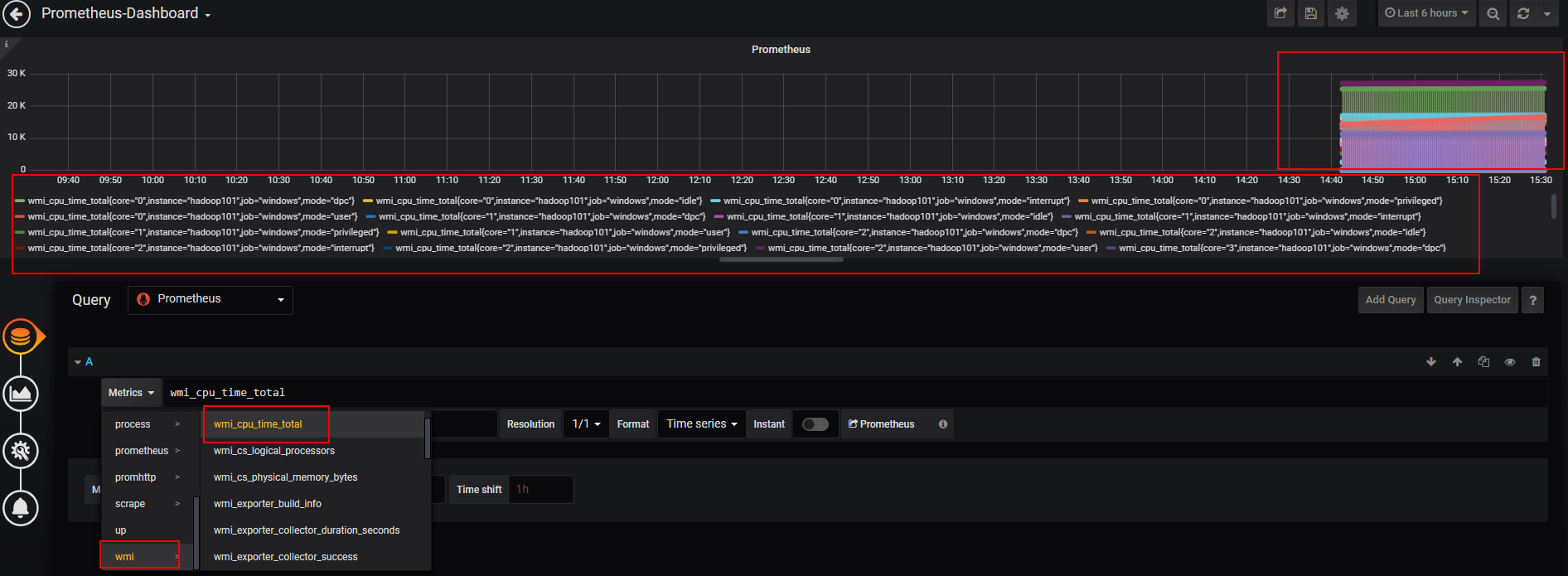Share the dashboard via share icon
This screenshot has width=1568, height=576.
1280,13
